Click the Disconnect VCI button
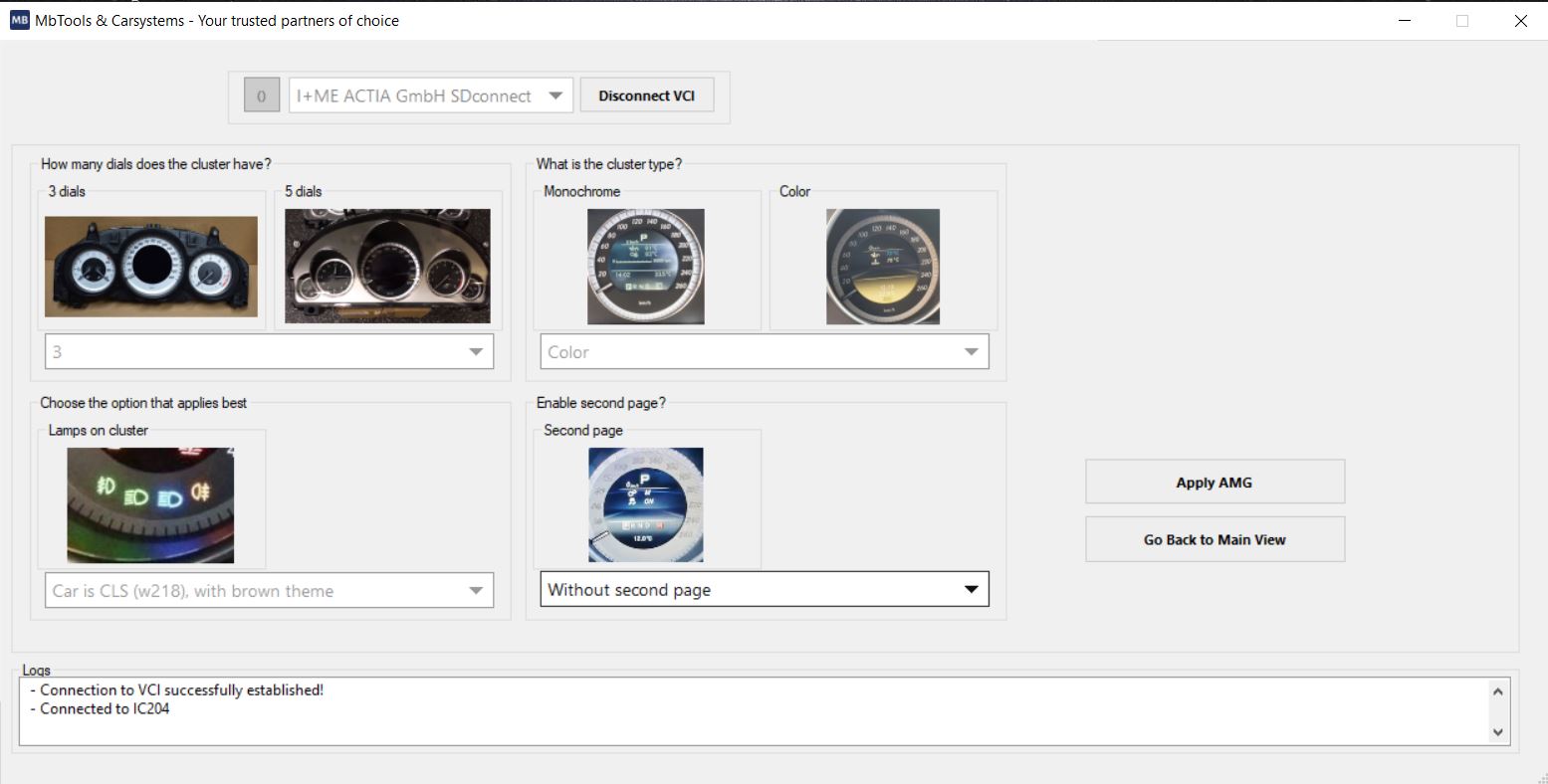This screenshot has height=784, width=1548. click(x=646, y=95)
